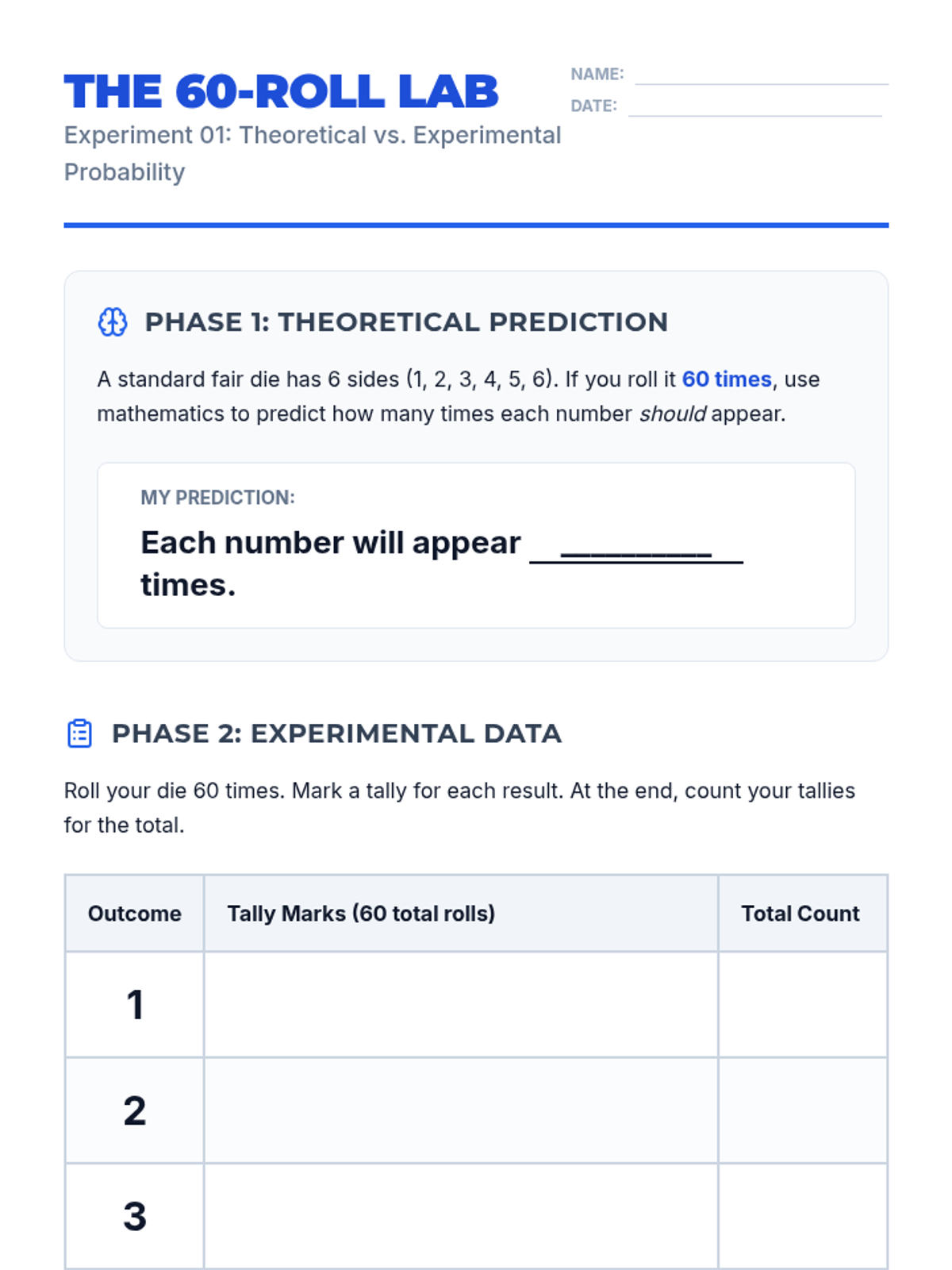This screenshot has width=952, height=1270.
Task: Click the outcome number 1 cell
Action: (134, 1004)
